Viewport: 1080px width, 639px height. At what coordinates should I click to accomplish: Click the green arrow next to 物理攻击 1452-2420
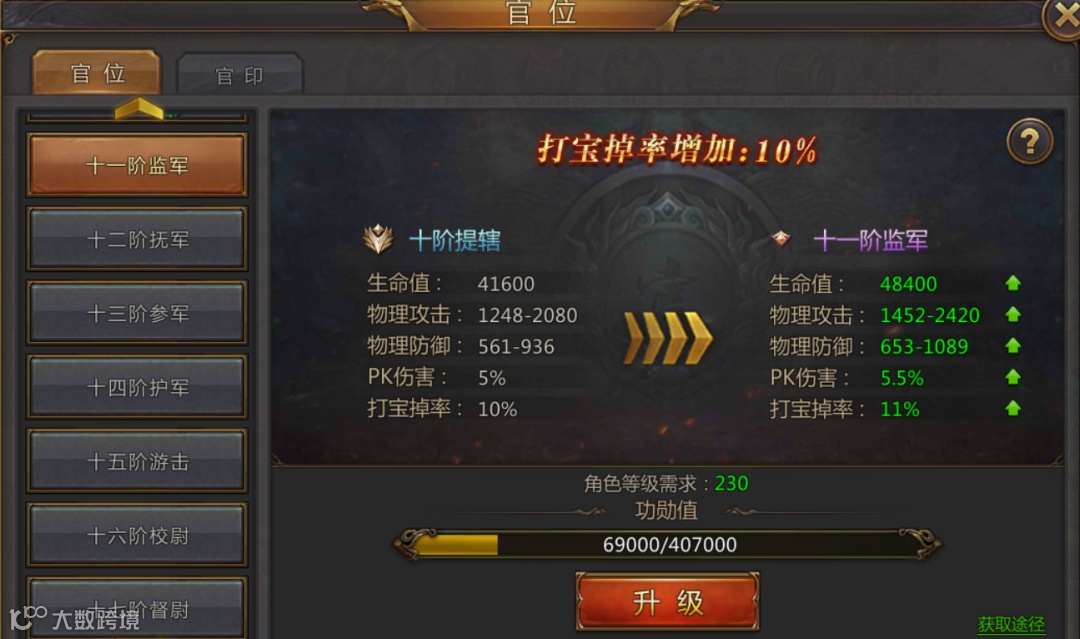pyautogui.click(x=1012, y=315)
